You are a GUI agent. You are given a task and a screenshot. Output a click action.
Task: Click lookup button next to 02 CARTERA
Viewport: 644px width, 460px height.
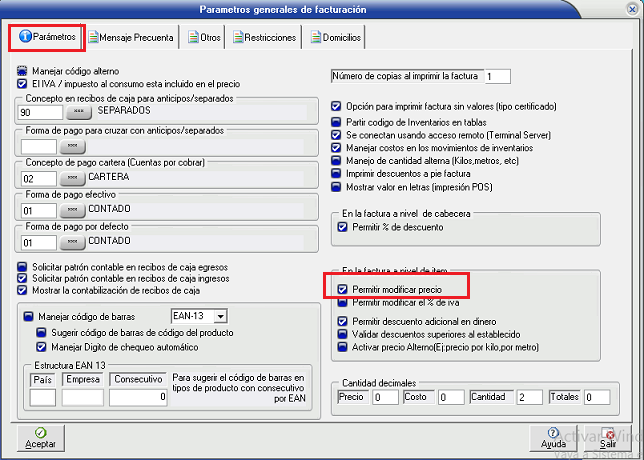click(72, 179)
